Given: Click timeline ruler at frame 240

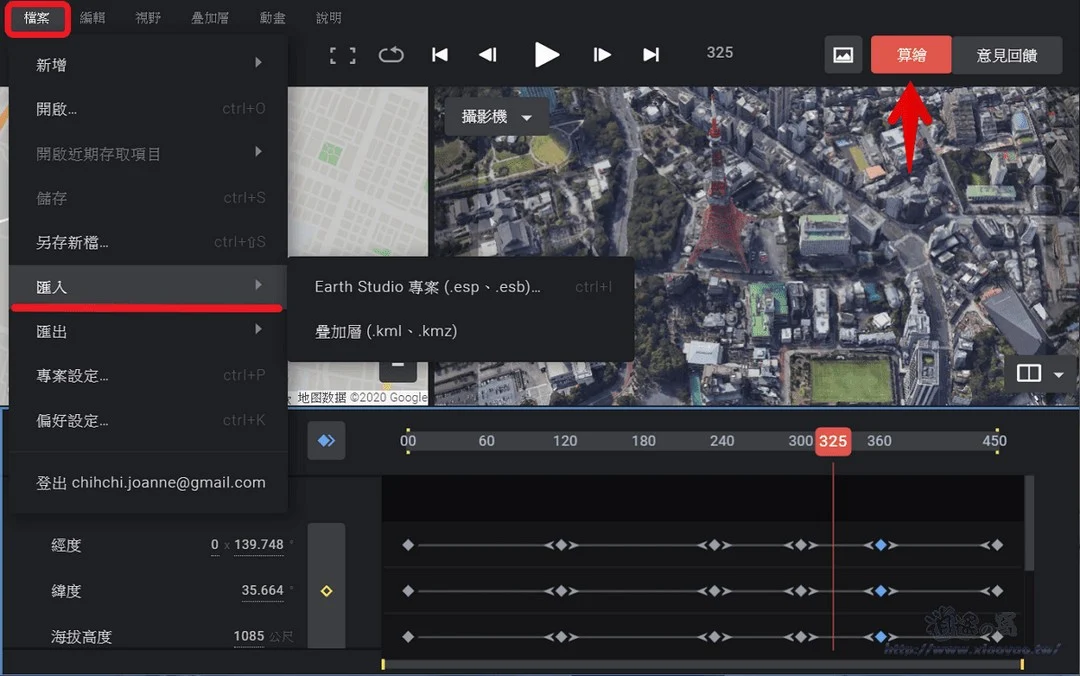Looking at the screenshot, I should (x=722, y=441).
